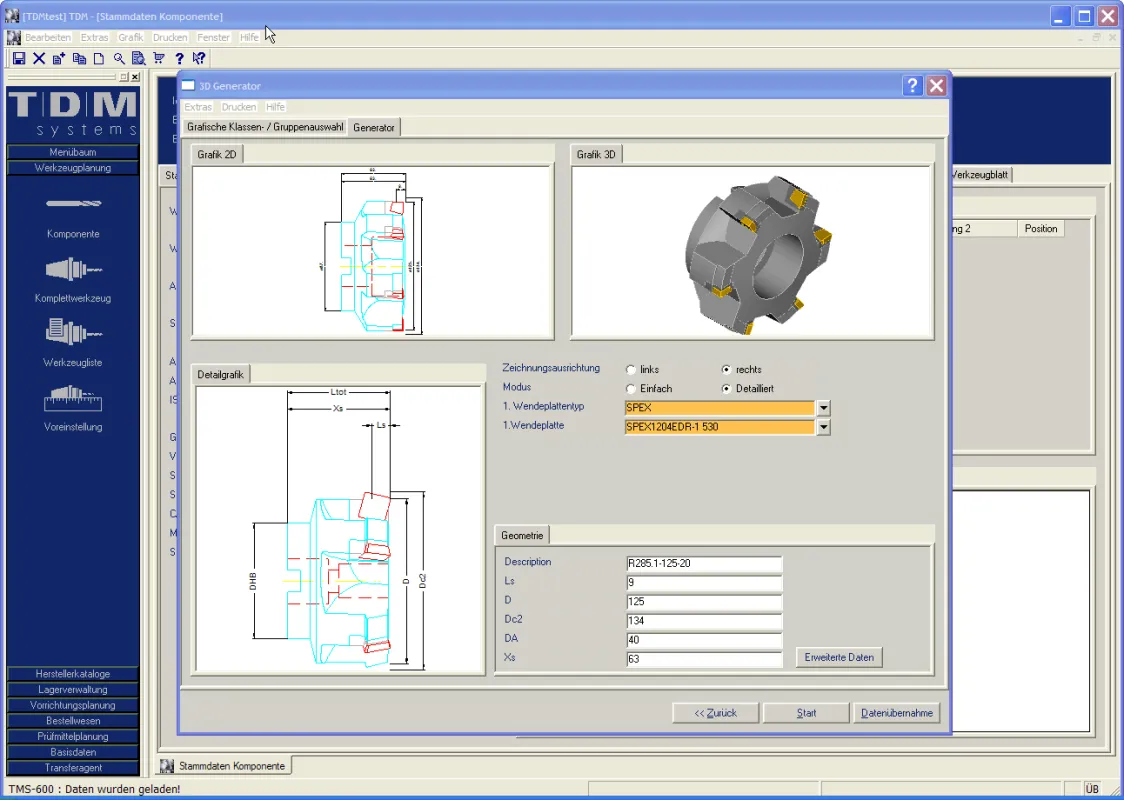This screenshot has height=800, width=1124.
Task: Click the TDM application icon in menu bar
Action: pos(14,37)
